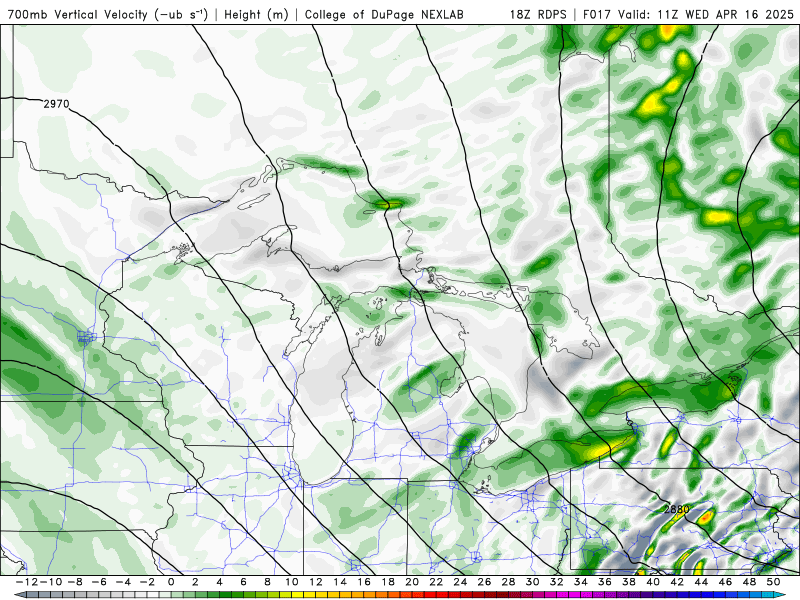
Task: Click the '22' value on the color scale
Action: coord(436,582)
